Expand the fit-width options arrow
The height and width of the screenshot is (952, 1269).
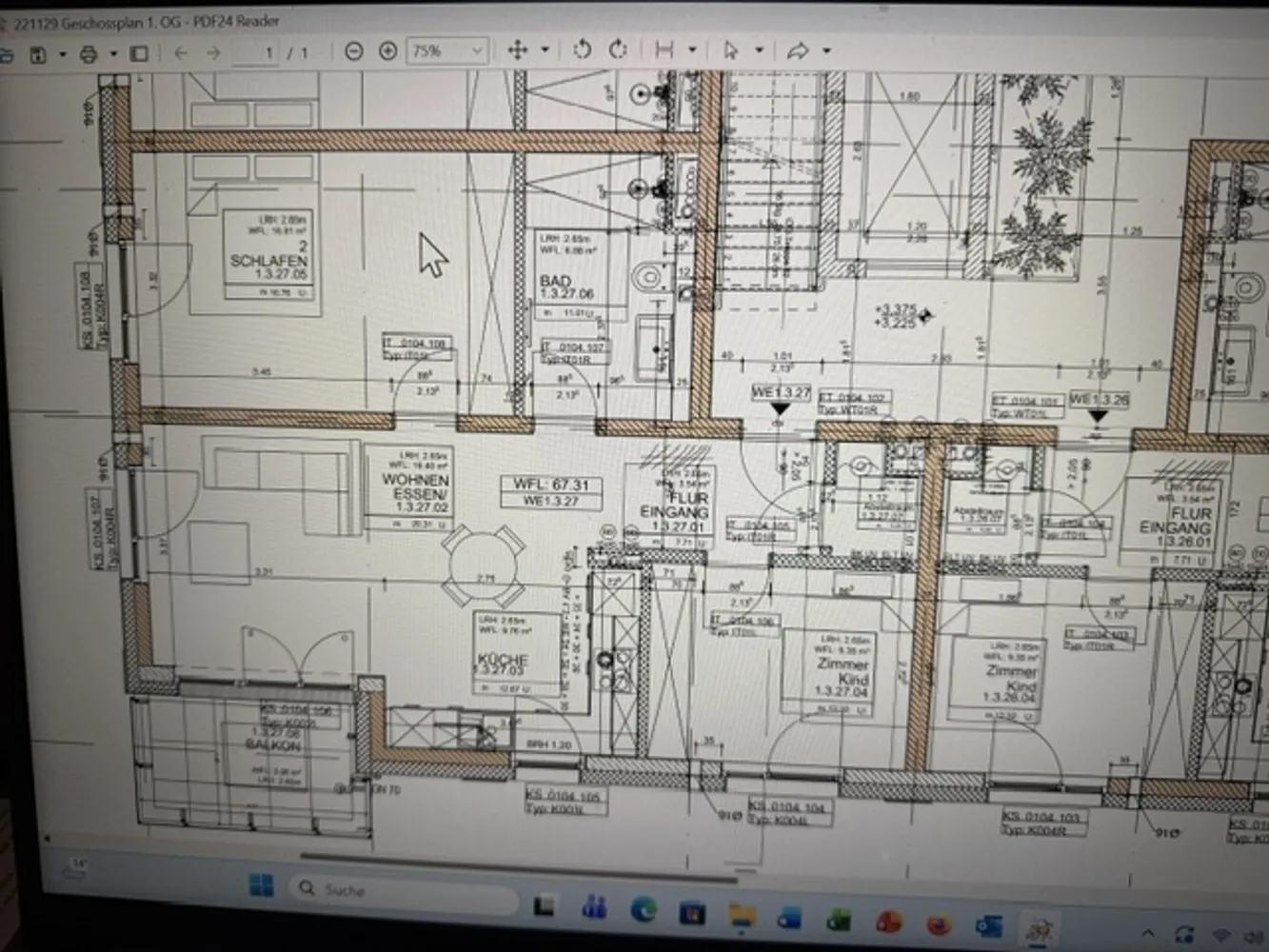692,50
